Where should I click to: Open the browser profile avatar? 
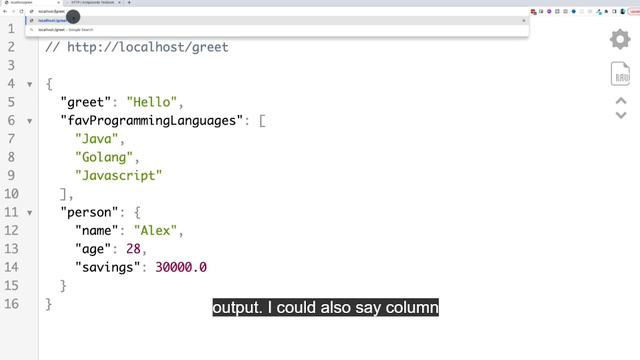tap(622, 11)
